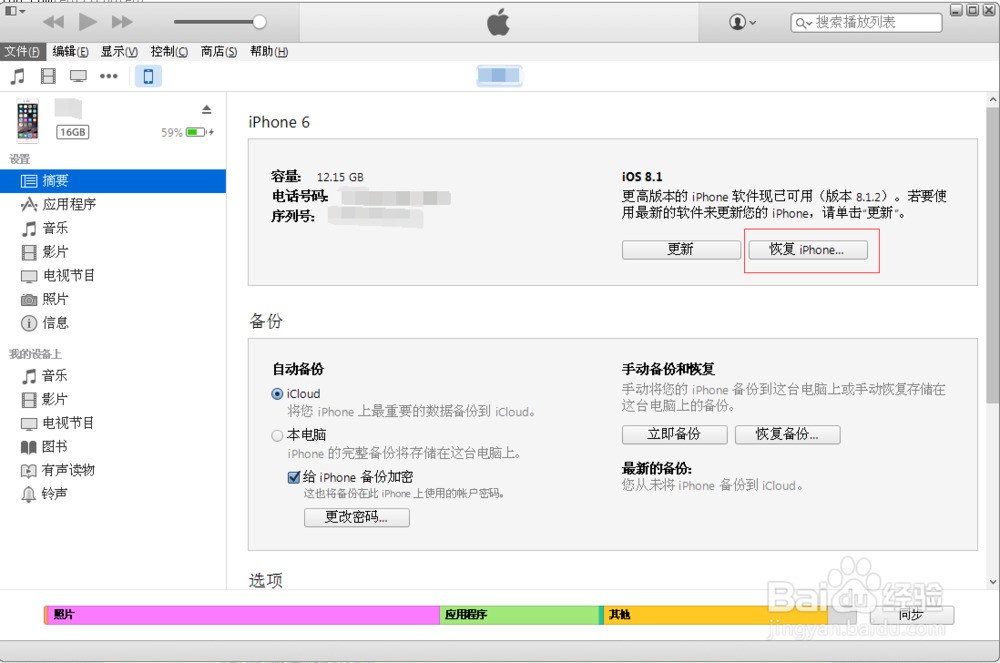Adjust the volume slider knob
The image size is (1000, 663).
pyautogui.click(x=260, y=22)
